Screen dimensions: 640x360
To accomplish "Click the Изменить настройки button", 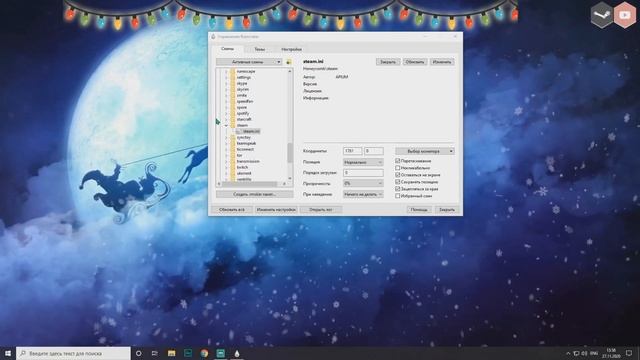I will coord(276,209).
